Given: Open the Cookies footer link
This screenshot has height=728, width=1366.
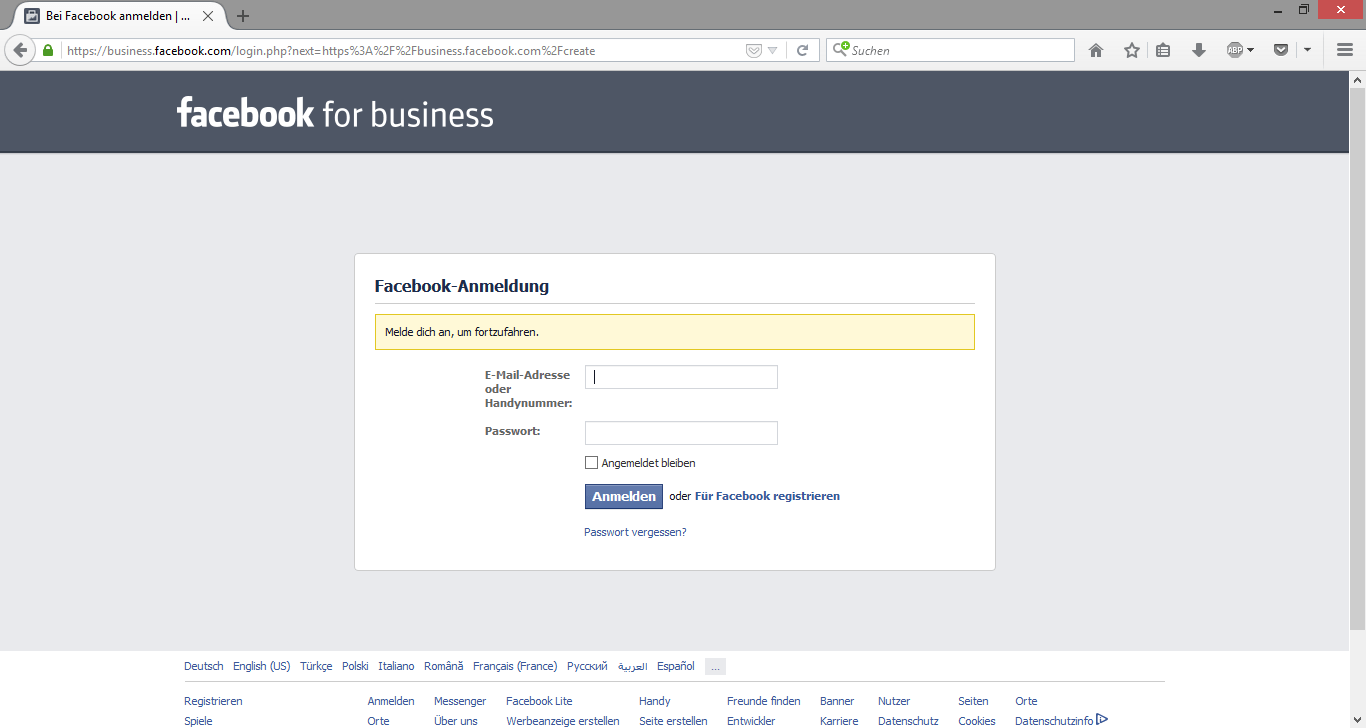Looking at the screenshot, I should (x=977, y=720).
